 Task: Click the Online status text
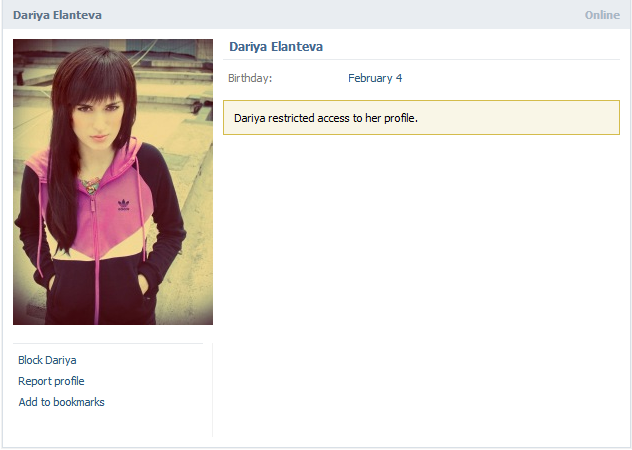tap(602, 15)
